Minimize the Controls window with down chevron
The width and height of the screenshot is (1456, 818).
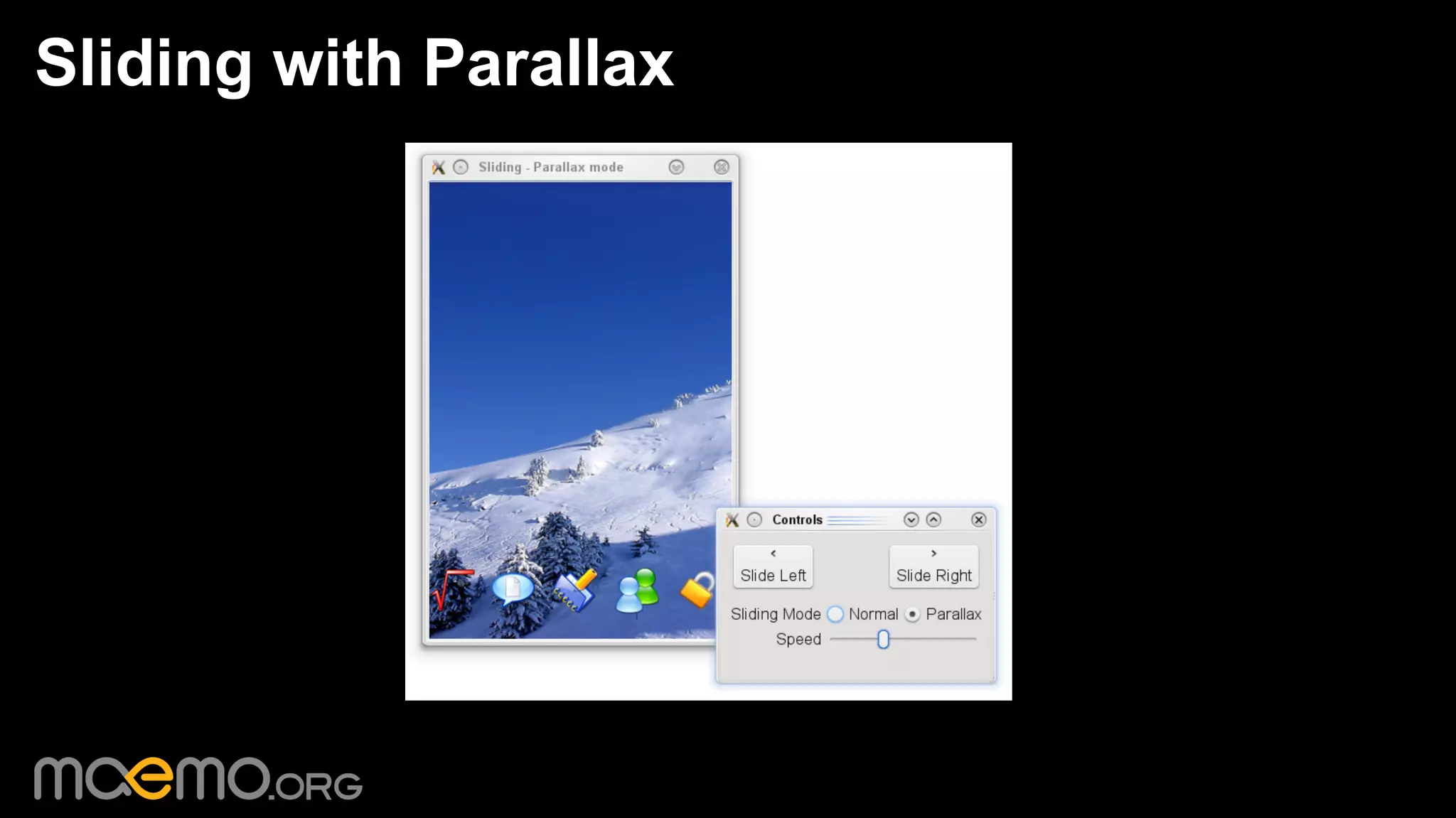pyautogui.click(x=911, y=520)
